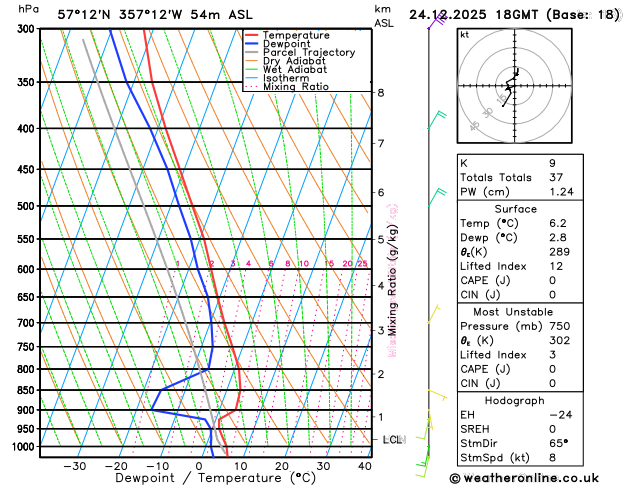Screen dimensions: 629x486
Task: Click the 40 temperature axis label
Action: point(364,467)
